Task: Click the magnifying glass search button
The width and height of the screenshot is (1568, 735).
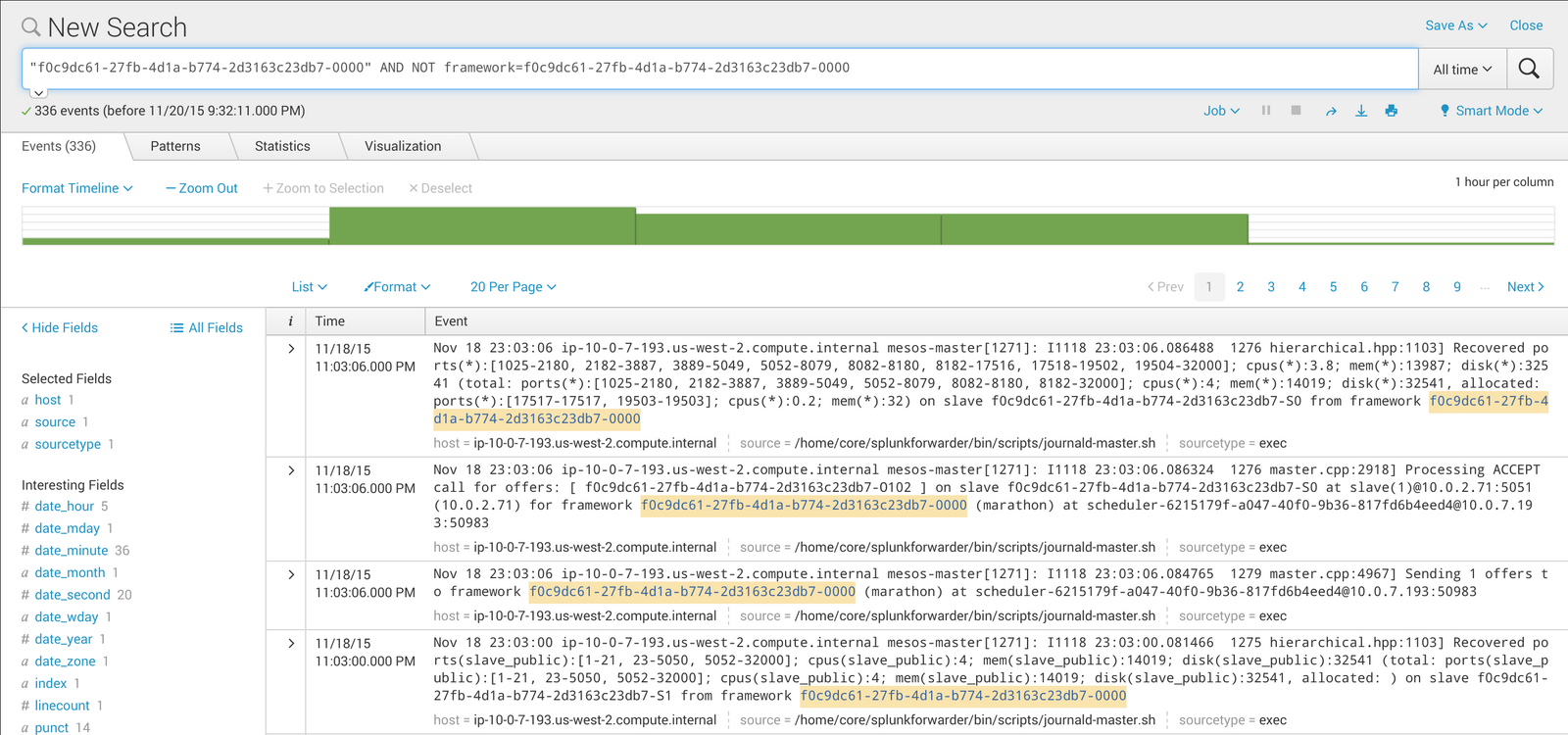Action: coord(1529,69)
